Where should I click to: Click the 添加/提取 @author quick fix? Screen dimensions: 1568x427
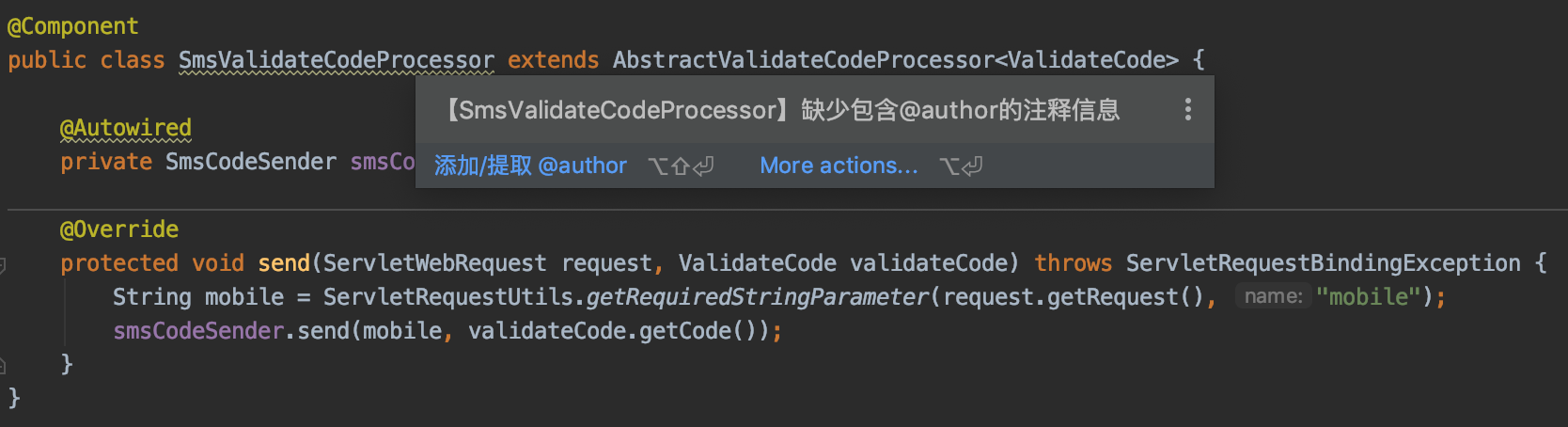530,166
